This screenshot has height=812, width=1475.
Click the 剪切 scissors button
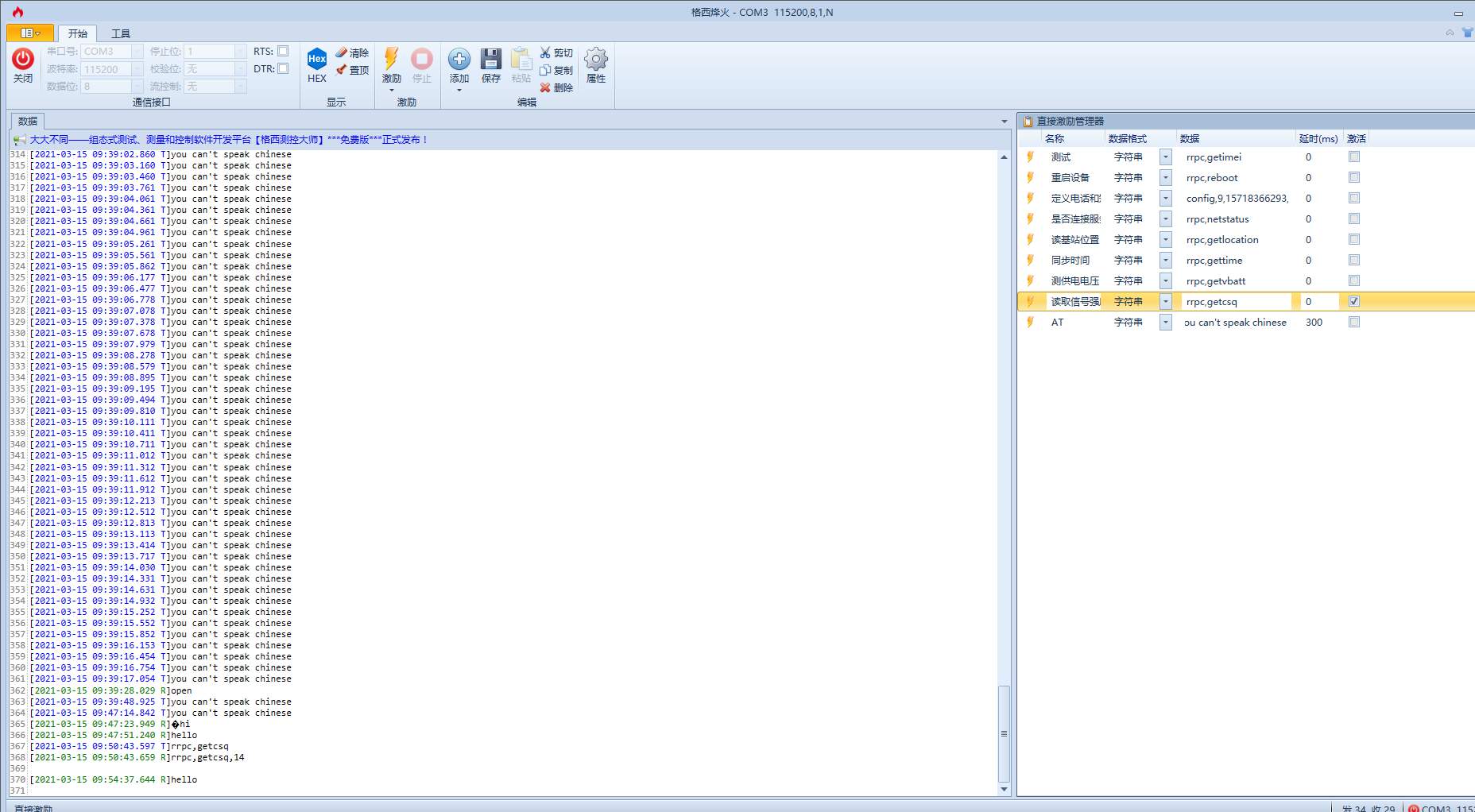point(556,52)
